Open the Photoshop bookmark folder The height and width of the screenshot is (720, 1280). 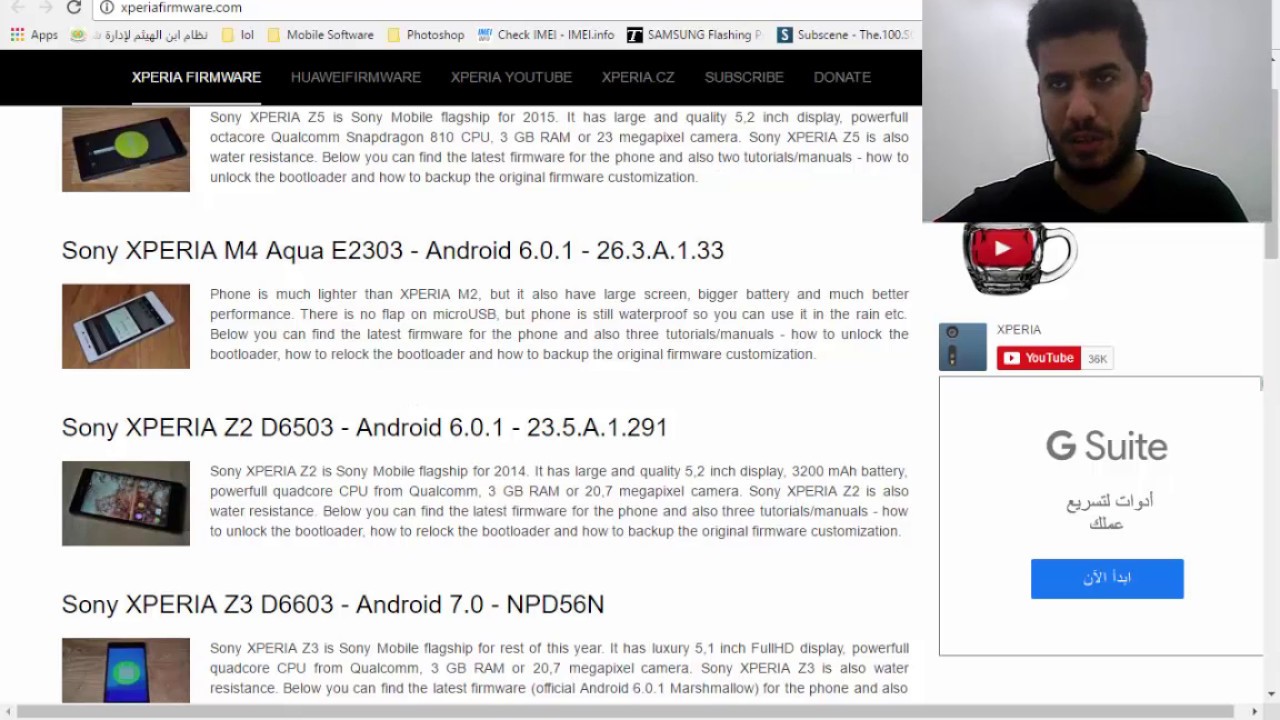[426, 35]
